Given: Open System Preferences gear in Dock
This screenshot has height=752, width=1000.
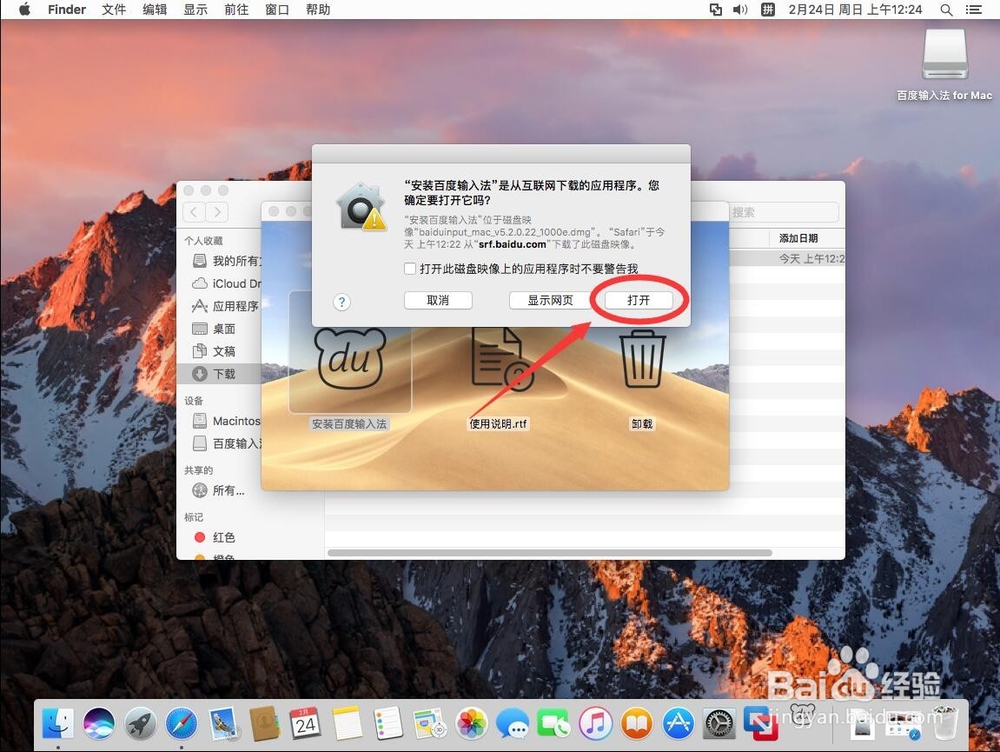Looking at the screenshot, I should (x=719, y=724).
